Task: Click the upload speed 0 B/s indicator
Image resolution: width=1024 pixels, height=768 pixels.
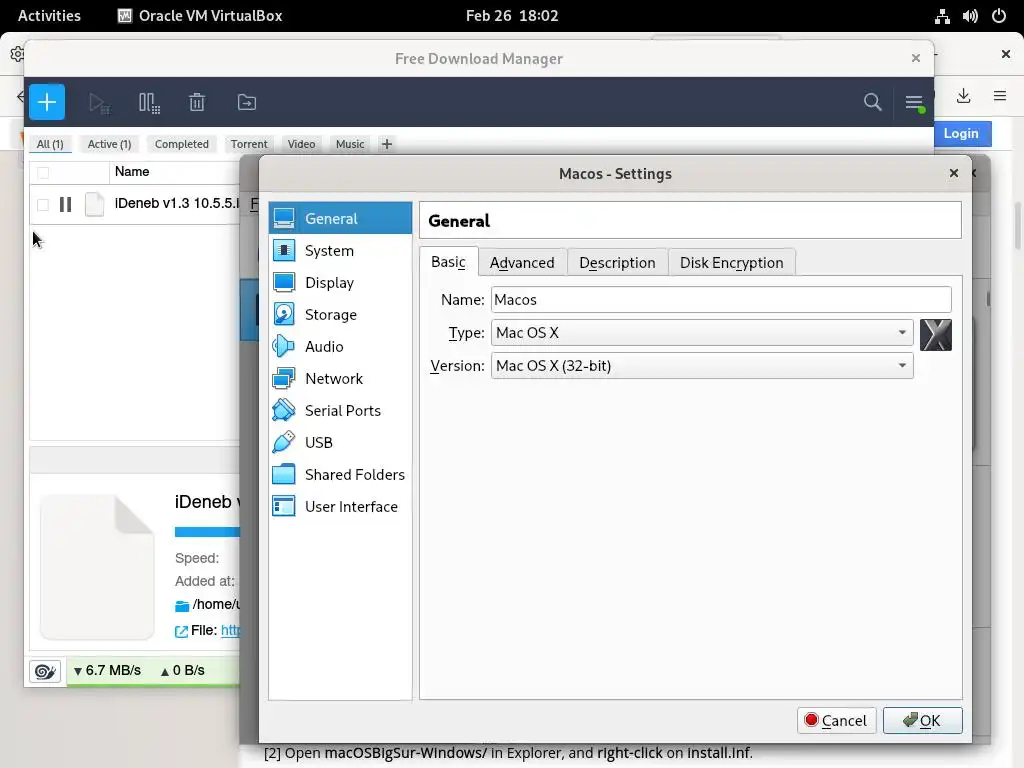Action: click(183, 671)
